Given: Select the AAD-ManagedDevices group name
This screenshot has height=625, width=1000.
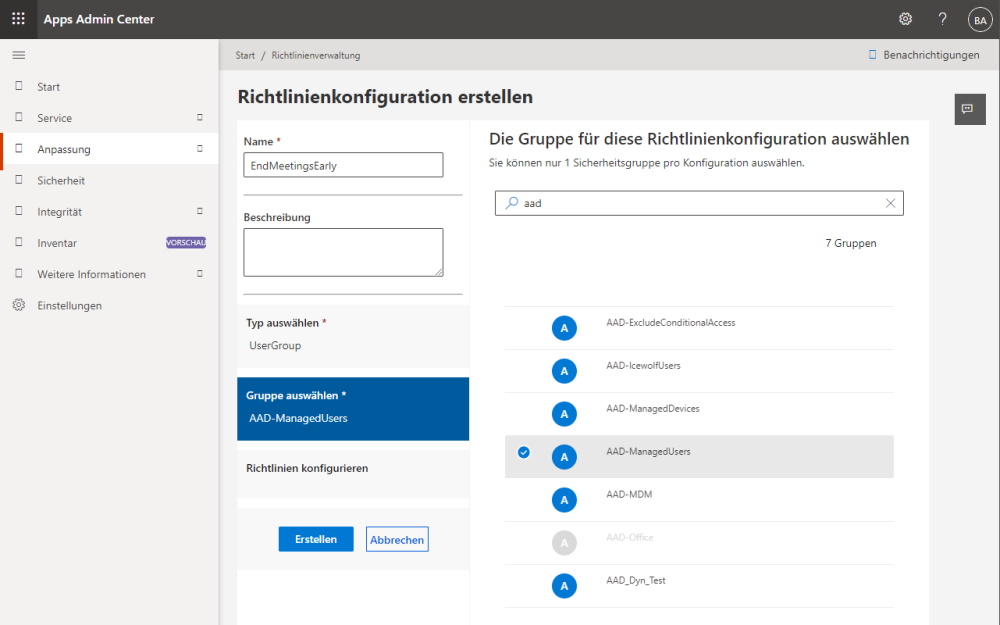Looking at the screenshot, I should pos(652,408).
